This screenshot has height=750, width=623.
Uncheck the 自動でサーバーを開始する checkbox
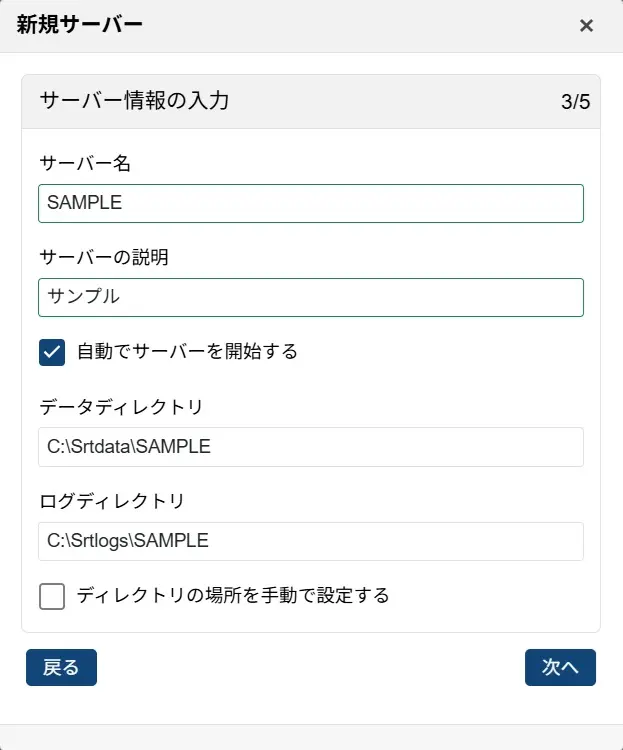click(x=52, y=352)
